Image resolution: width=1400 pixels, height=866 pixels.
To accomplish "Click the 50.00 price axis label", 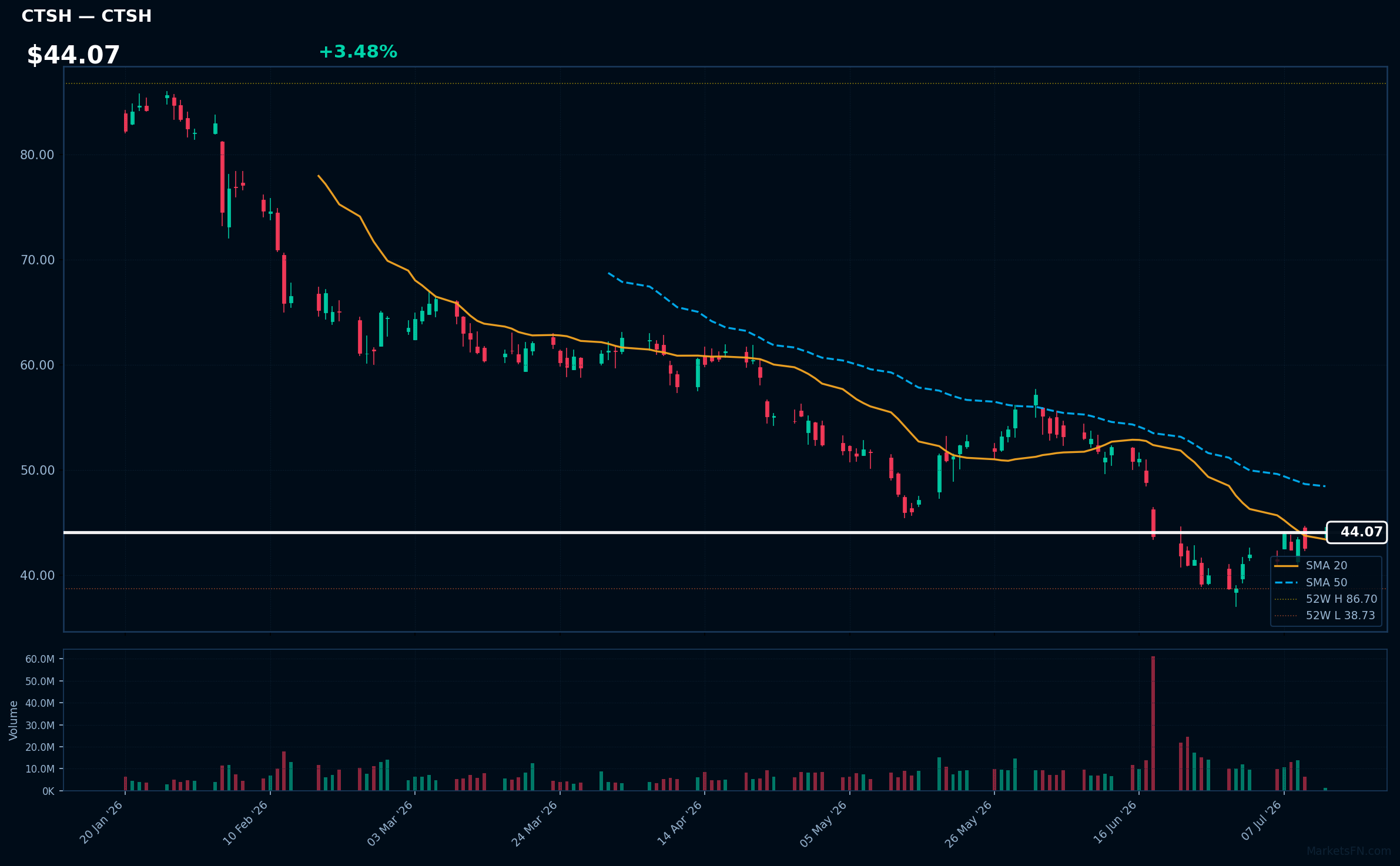I will pos(37,471).
